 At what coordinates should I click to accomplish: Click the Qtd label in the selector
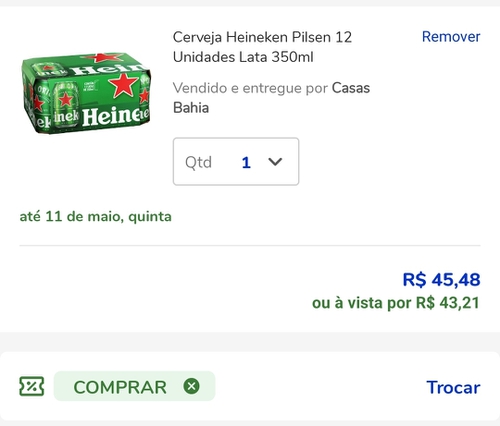pyautogui.click(x=198, y=163)
